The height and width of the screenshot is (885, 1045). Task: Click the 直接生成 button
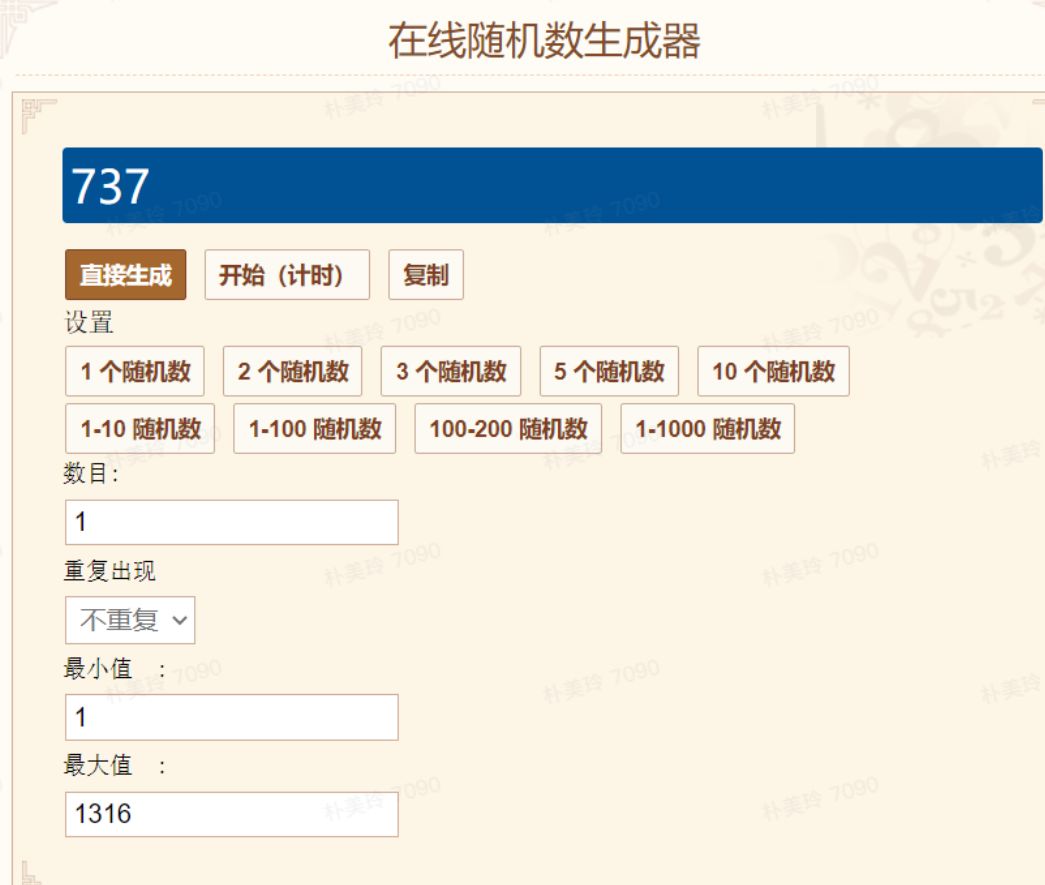pos(125,275)
